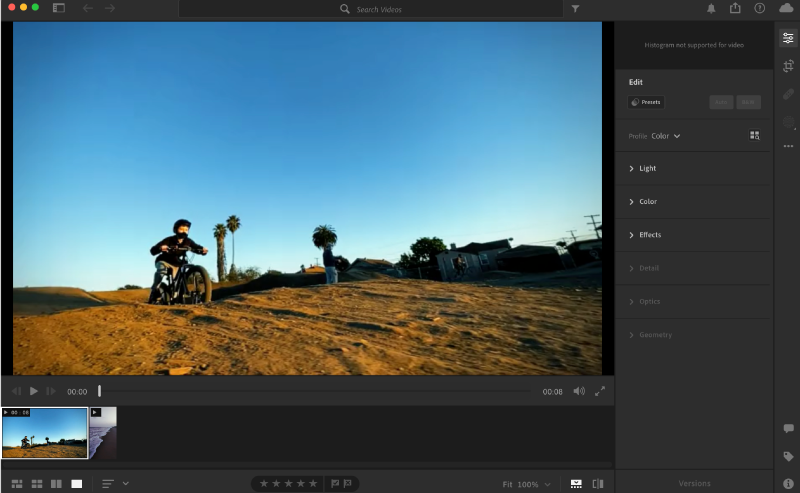Open the comments speech bubble icon
The width and height of the screenshot is (800, 493).
788,428
